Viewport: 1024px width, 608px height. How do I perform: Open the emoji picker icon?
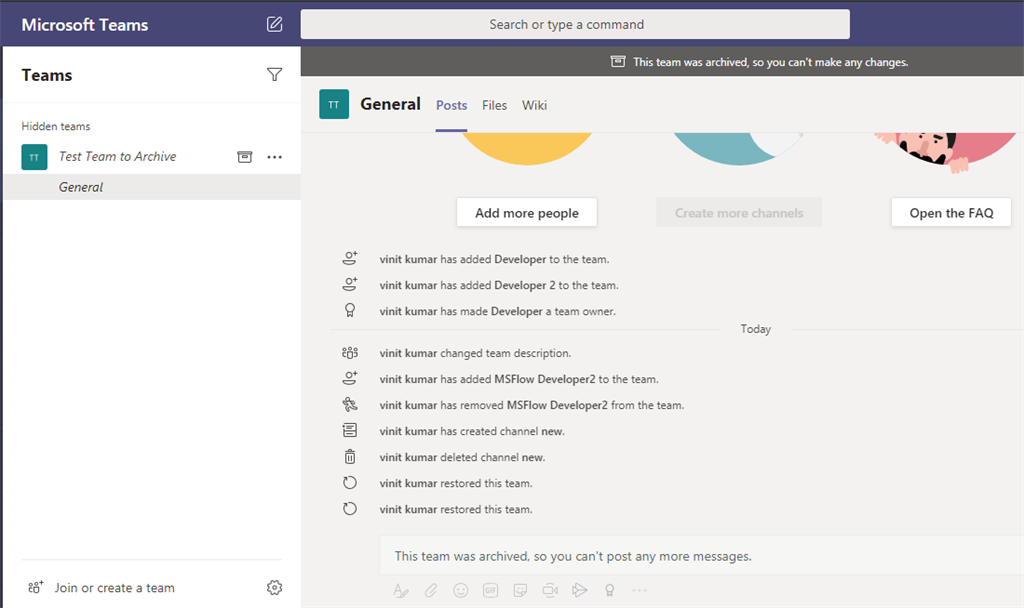(x=461, y=590)
